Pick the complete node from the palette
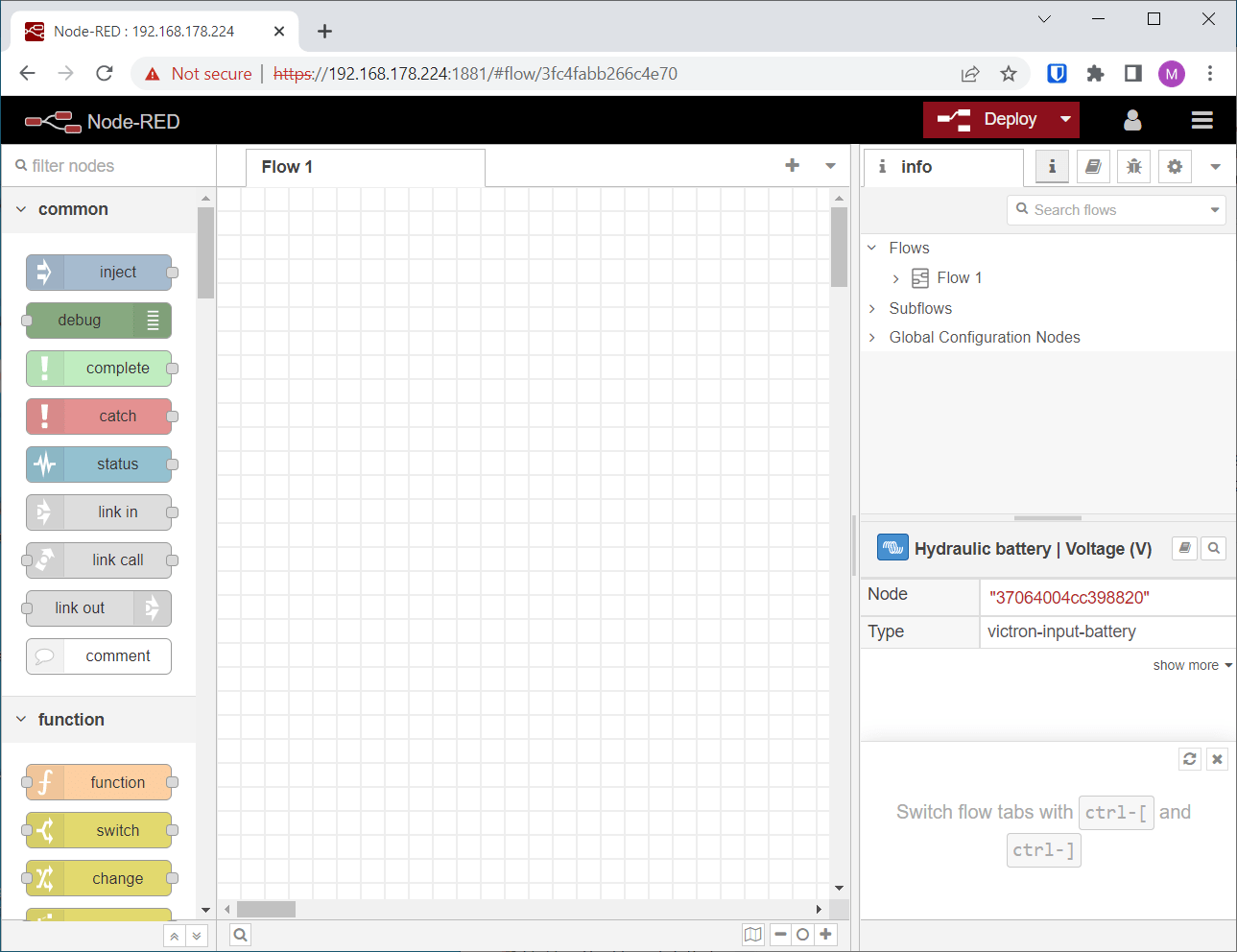Viewport: 1237px width, 952px height. pos(99,369)
